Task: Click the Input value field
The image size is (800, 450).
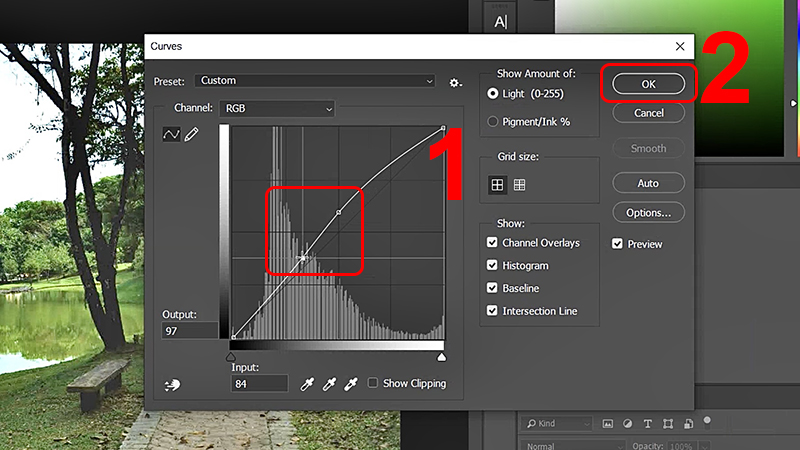Action: click(259, 383)
